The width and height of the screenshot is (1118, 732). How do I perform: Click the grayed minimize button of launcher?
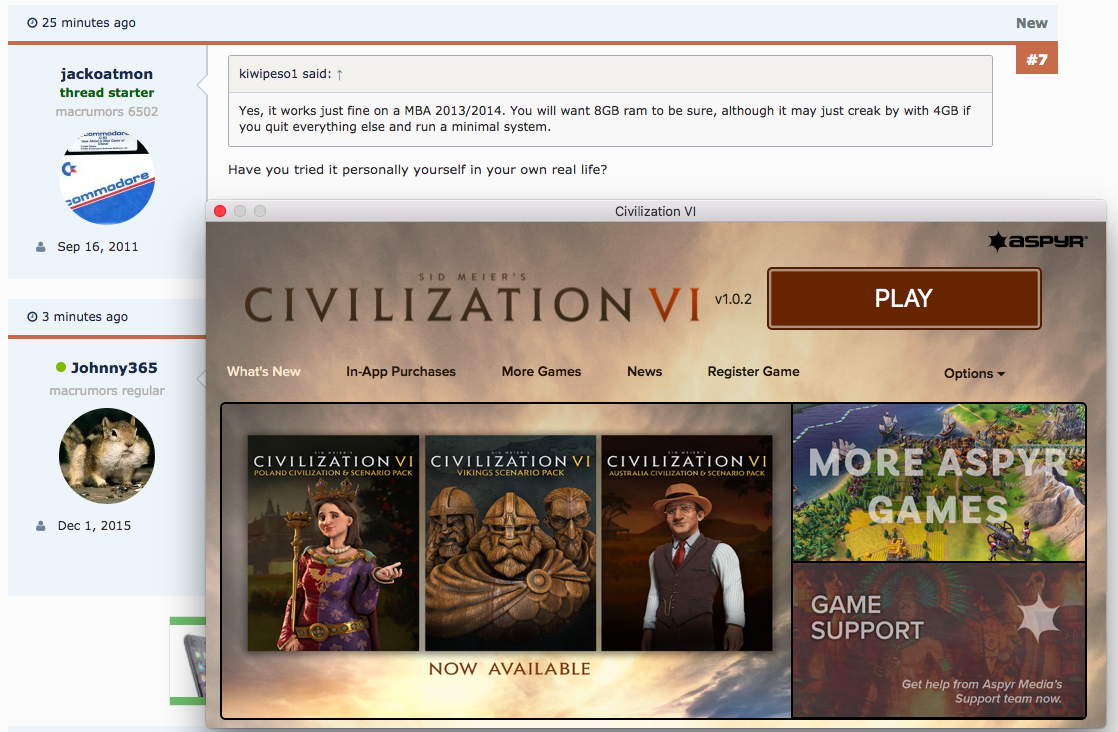tap(240, 211)
